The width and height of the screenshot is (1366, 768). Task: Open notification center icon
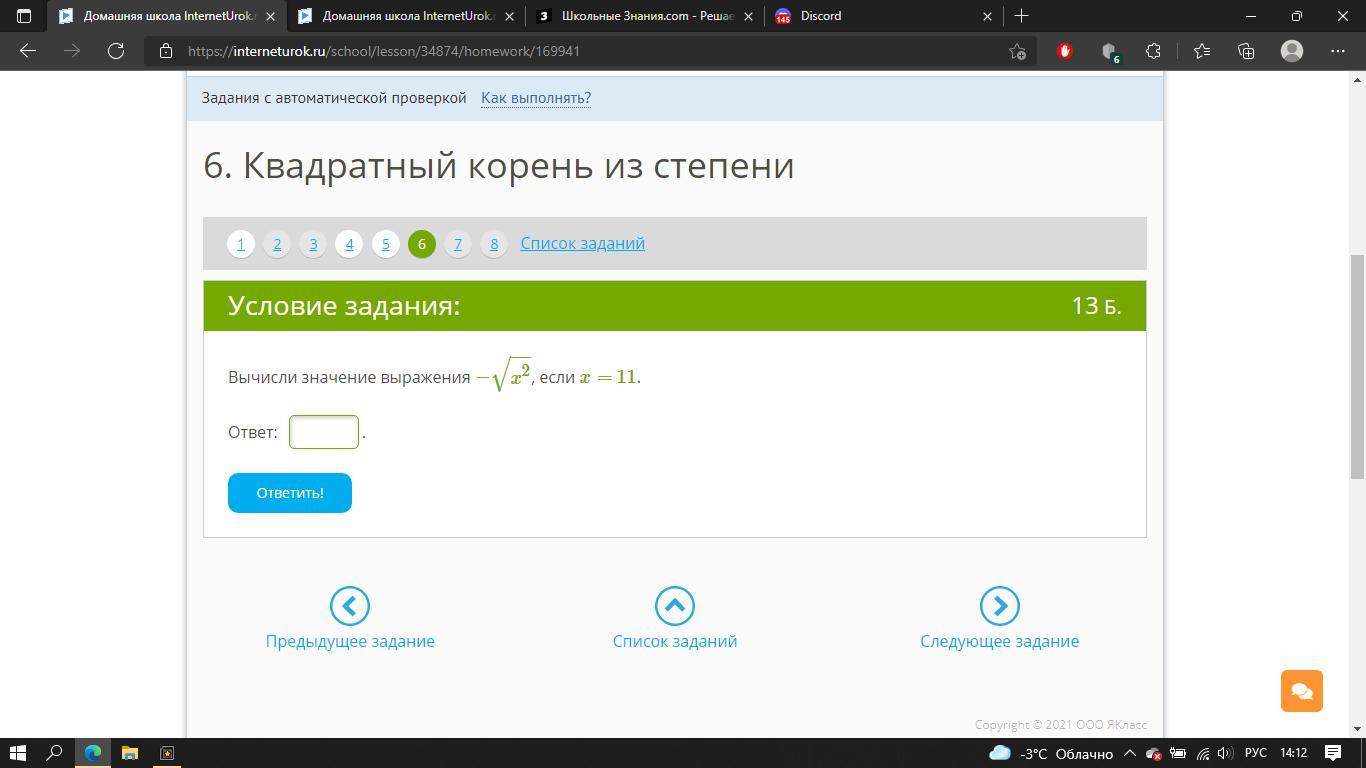[x=1333, y=753]
